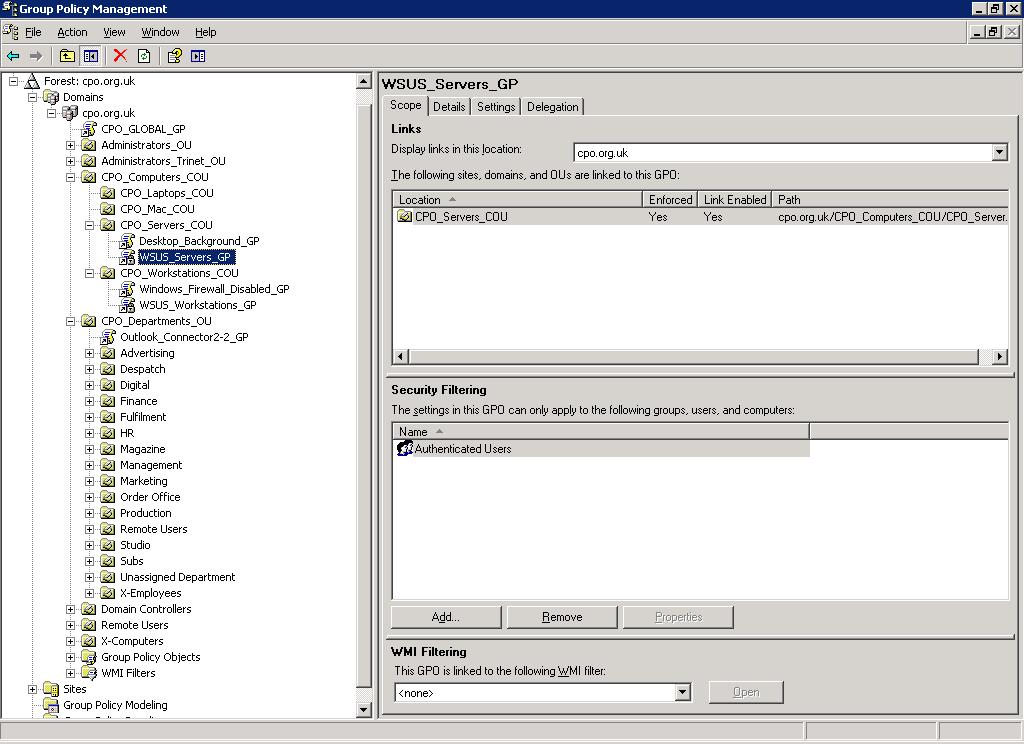Click the Up one level folder icon
The image size is (1024, 744).
[x=67, y=56]
